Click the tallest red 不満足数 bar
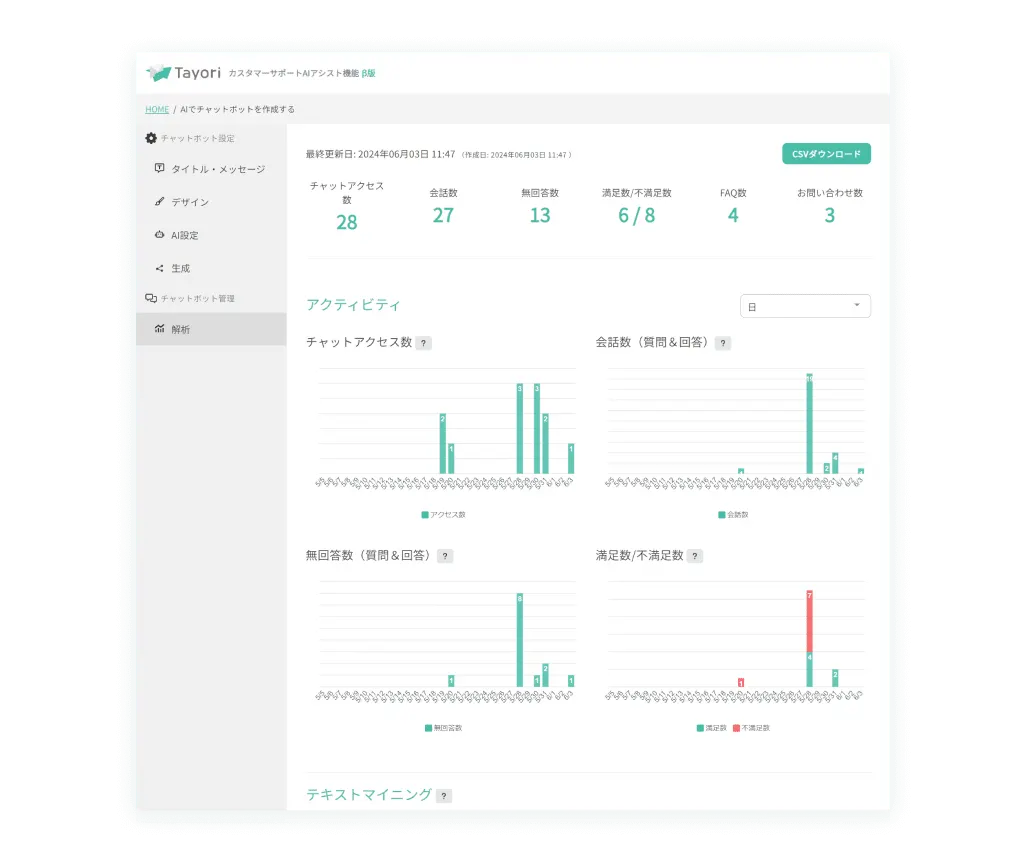The width and height of the screenshot is (1026, 863). (x=809, y=620)
